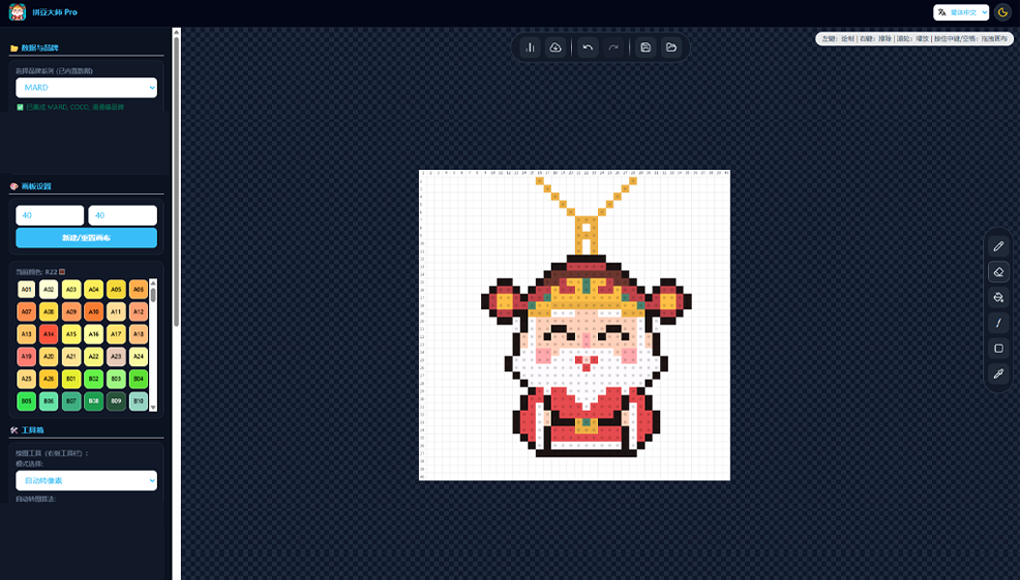This screenshot has height=580, width=1020.
Task: Open the bead statistics chart
Action: point(531,48)
